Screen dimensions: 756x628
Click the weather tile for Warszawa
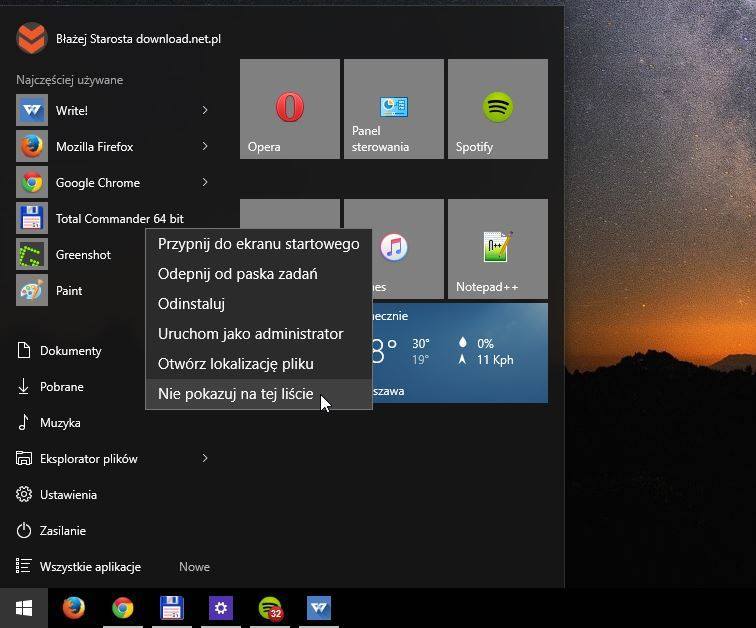click(x=460, y=353)
